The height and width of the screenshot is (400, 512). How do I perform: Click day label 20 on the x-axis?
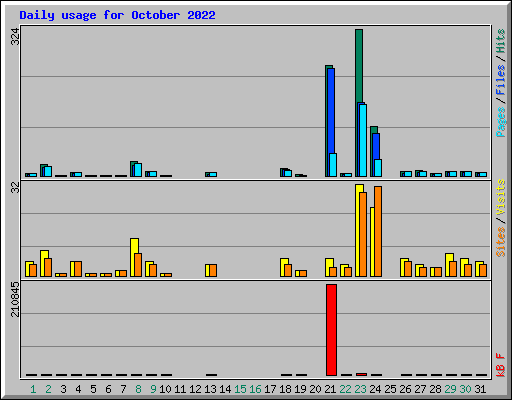(x=315, y=389)
